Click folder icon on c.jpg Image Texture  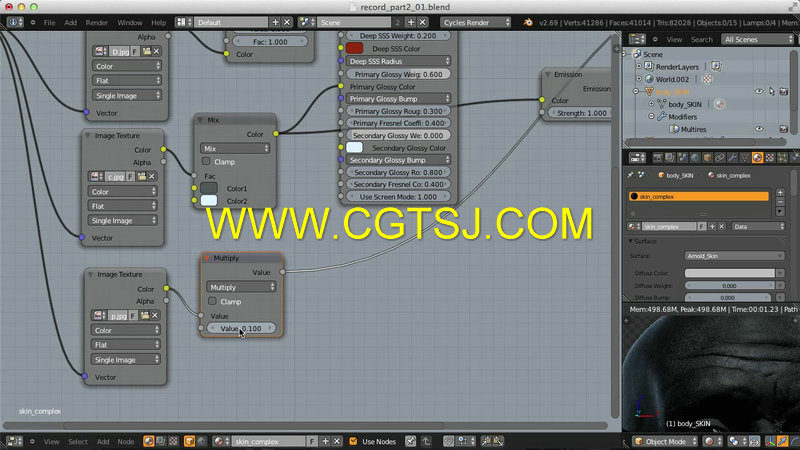pyautogui.click(x=142, y=177)
